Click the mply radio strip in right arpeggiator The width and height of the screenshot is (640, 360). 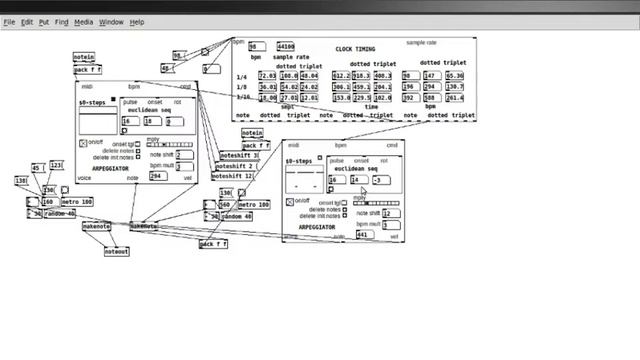376,203
